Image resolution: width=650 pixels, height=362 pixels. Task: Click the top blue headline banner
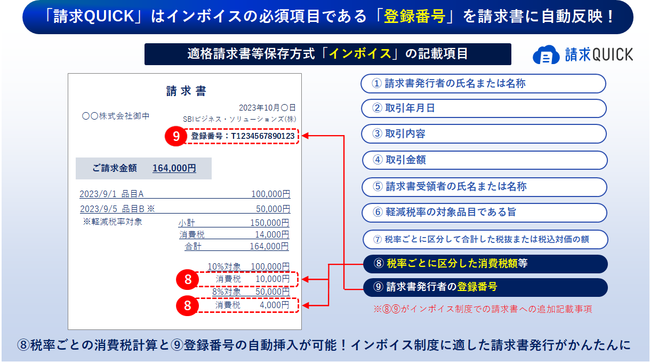(327, 17)
